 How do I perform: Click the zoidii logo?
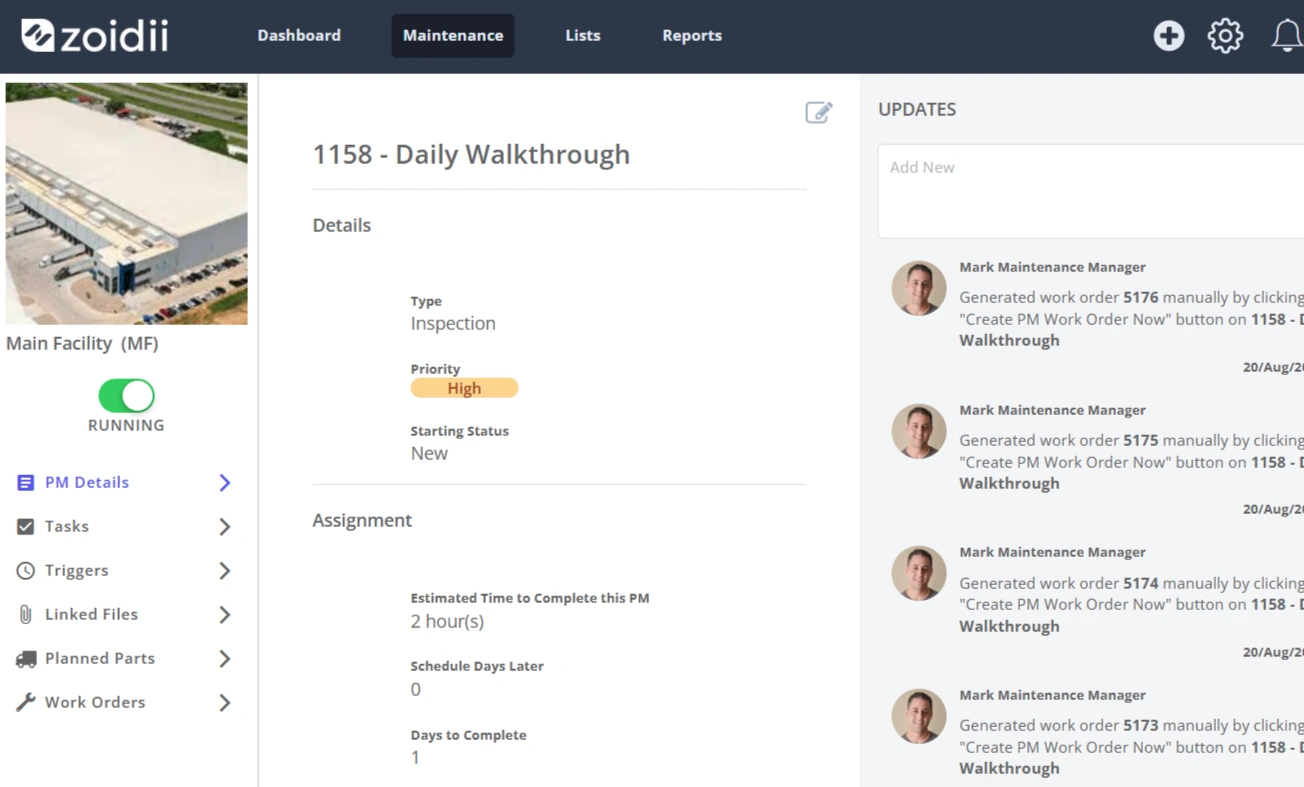(95, 36)
